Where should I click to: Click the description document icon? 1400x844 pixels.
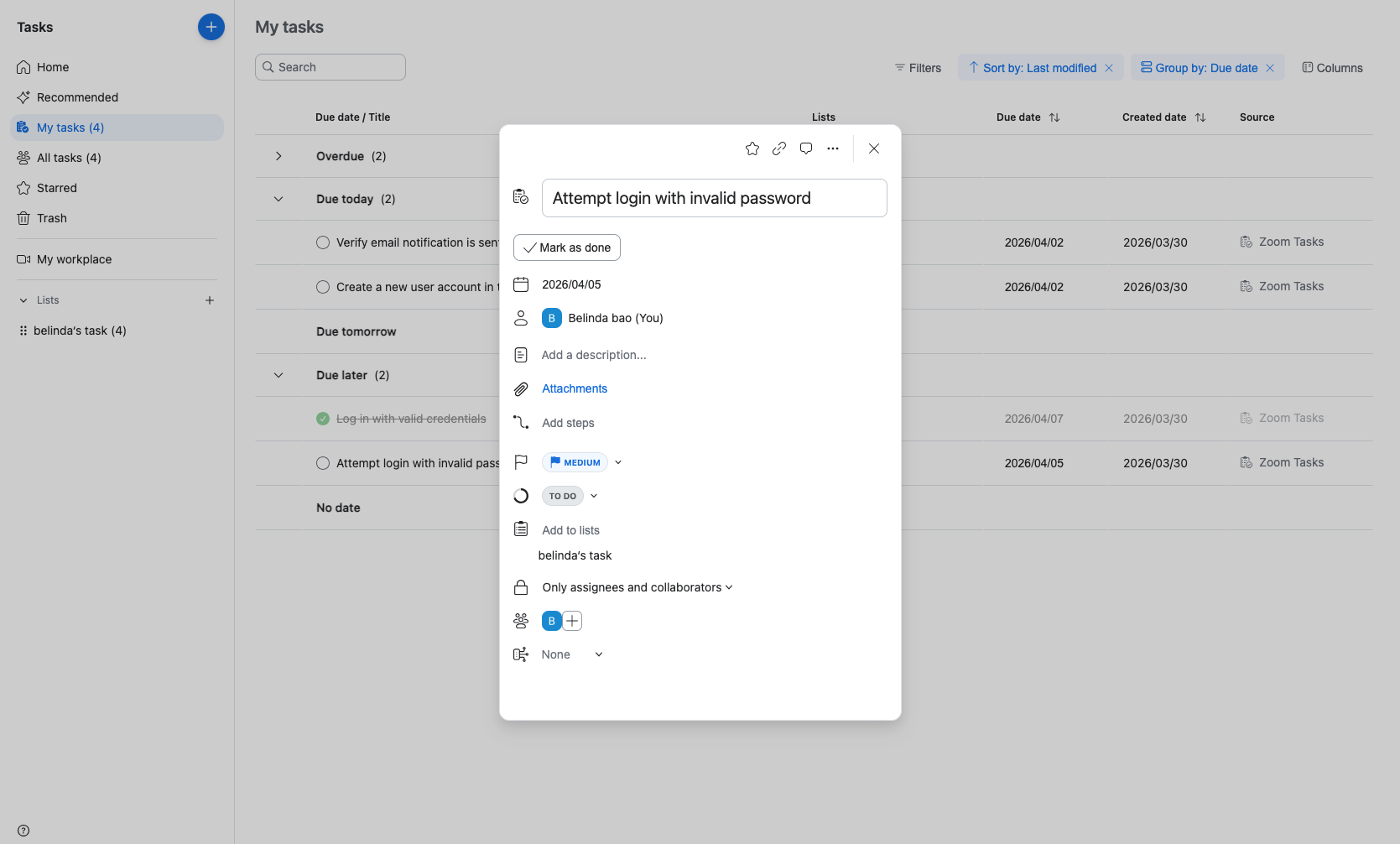pyautogui.click(x=521, y=355)
